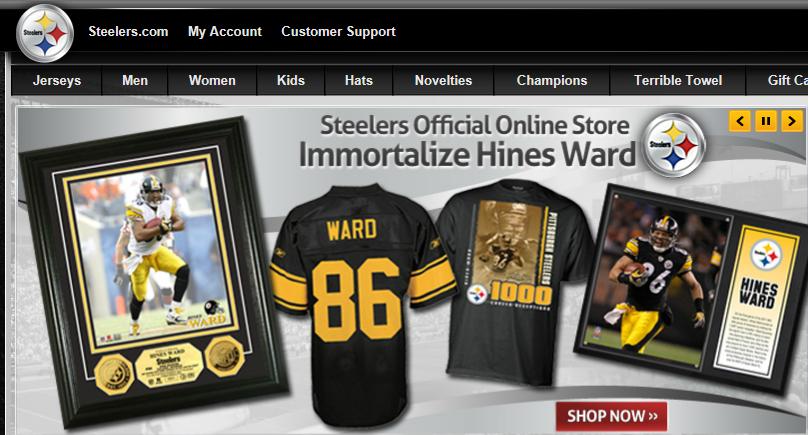Open the Gift Cards menu item
The width and height of the screenshot is (808, 435).
click(777, 80)
